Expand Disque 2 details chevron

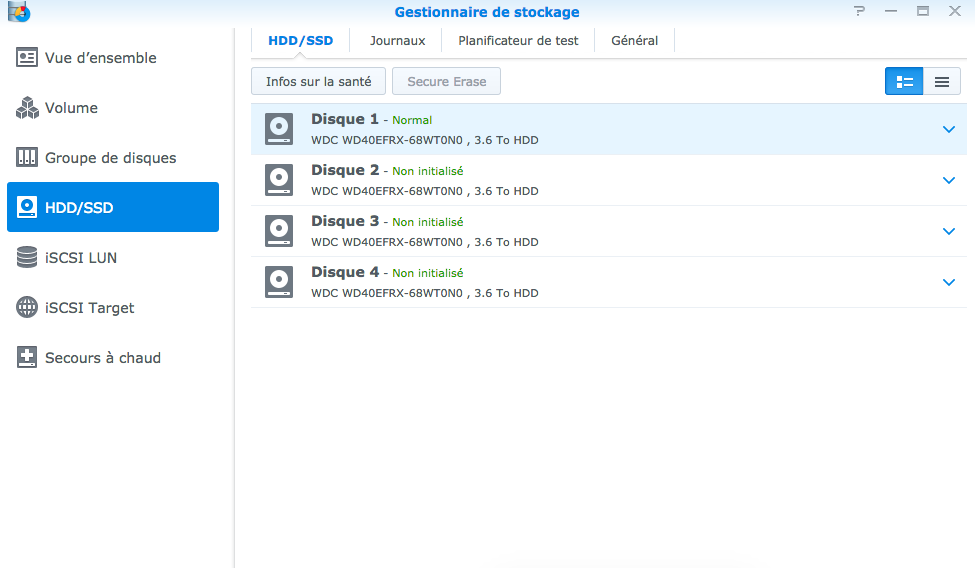(949, 180)
